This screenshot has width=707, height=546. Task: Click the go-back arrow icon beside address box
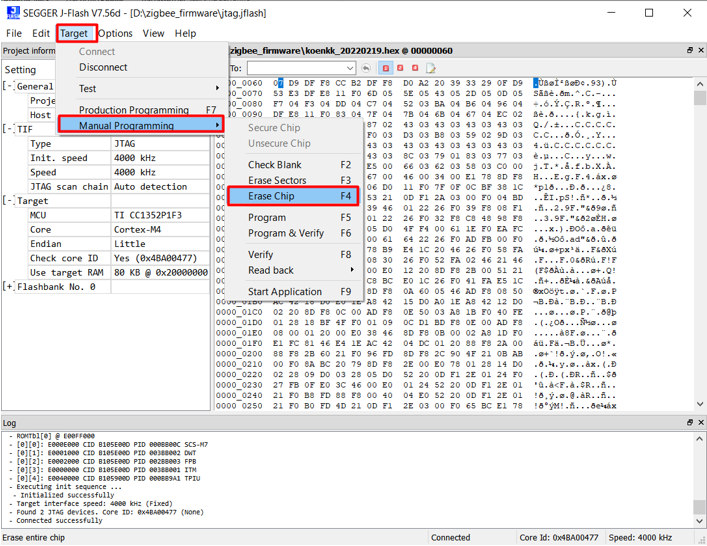point(366,68)
